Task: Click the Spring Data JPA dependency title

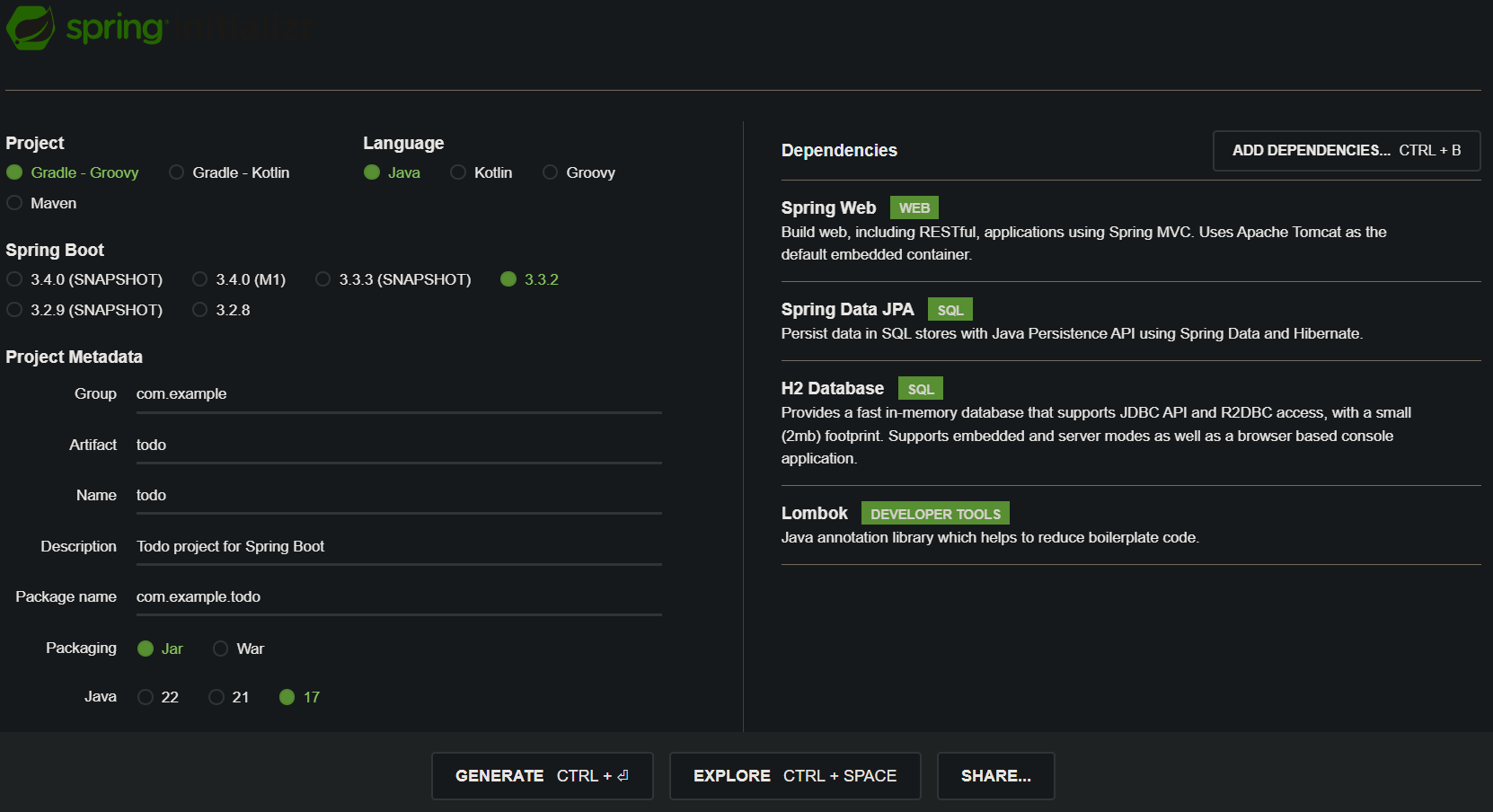Action: [847, 309]
